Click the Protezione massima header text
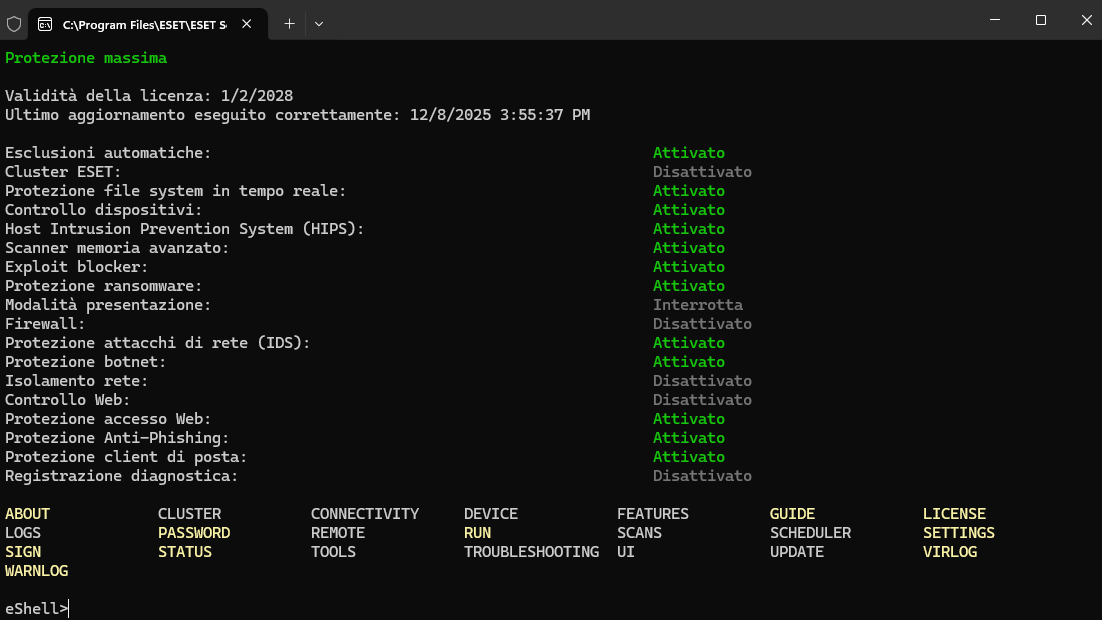The height and width of the screenshot is (620, 1102). (x=86, y=58)
